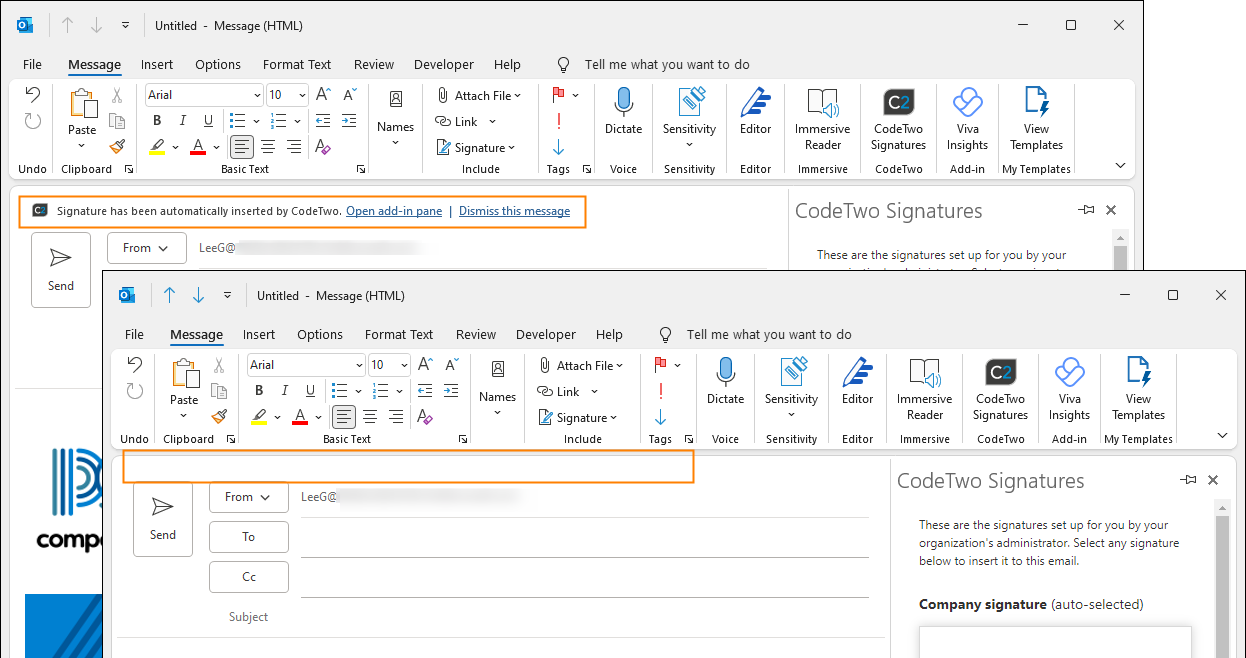This screenshot has width=1246, height=658.
Task: Click Send button in front window
Action: coord(163,519)
